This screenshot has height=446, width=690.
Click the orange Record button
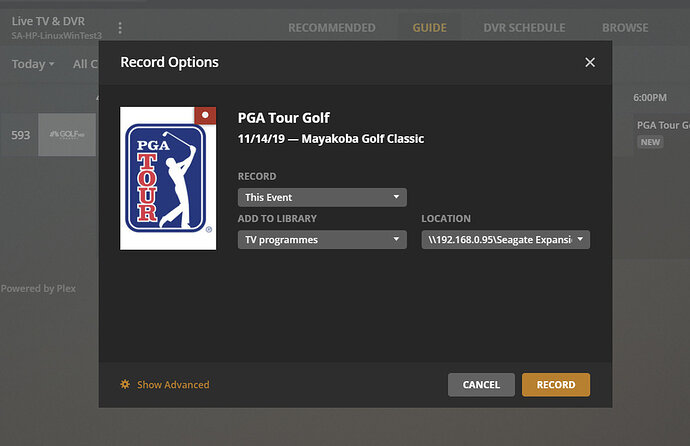click(x=556, y=385)
